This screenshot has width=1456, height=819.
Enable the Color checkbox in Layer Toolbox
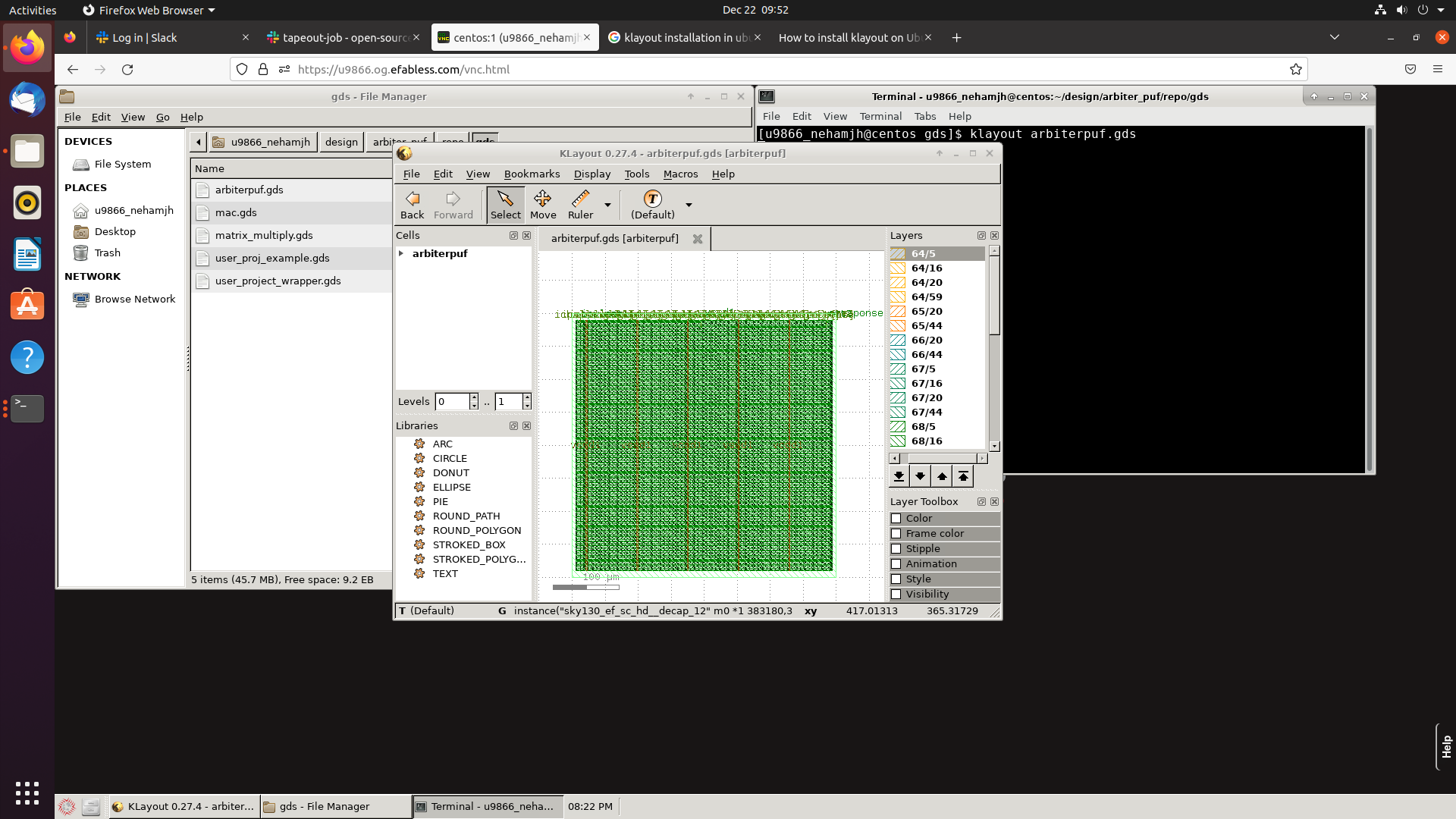point(897,518)
